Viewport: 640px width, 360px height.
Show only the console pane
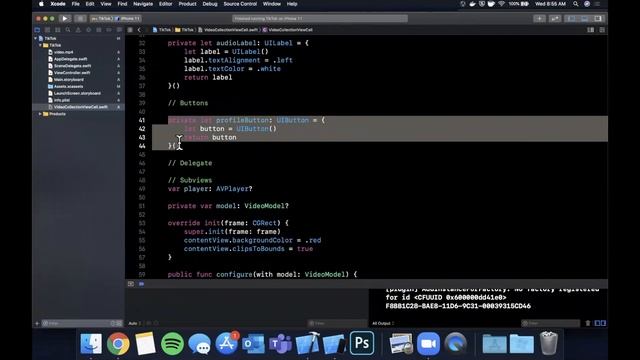603,323
